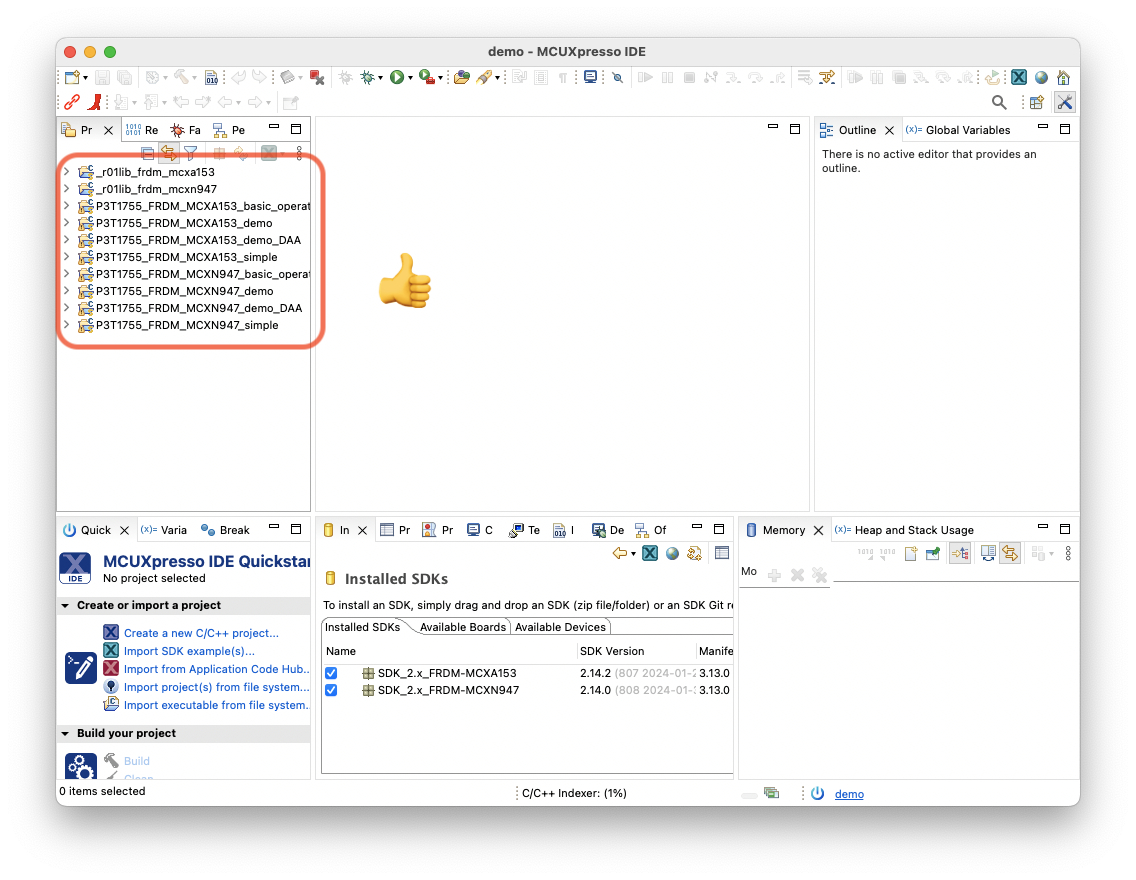Switch to the Available Boards tab
This screenshot has width=1136, height=880.
[x=462, y=627]
